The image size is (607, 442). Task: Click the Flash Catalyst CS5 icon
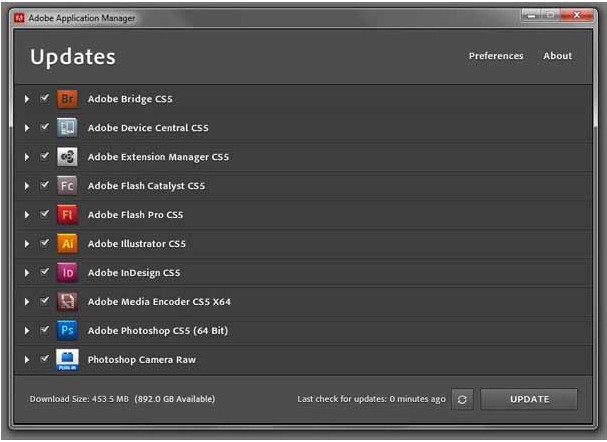(67, 186)
